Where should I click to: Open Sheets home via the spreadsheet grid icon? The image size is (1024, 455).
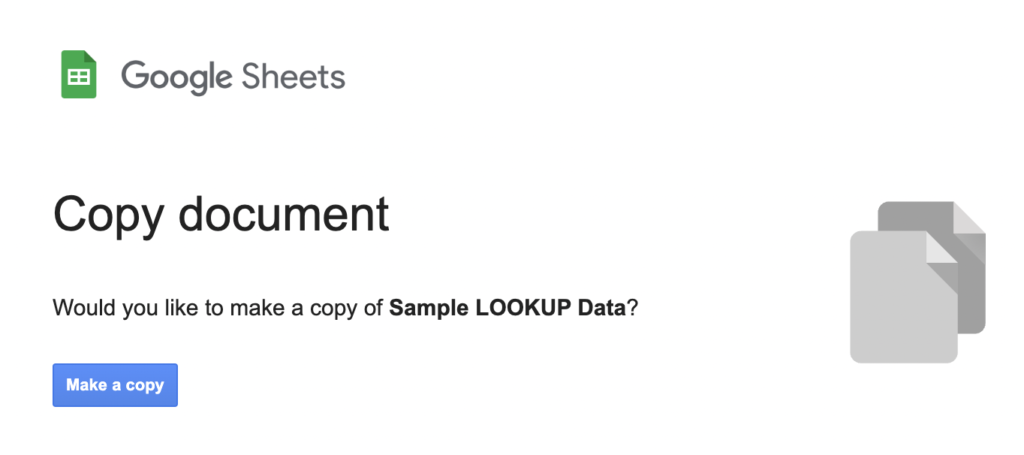pyautogui.click(x=78, y=74)
